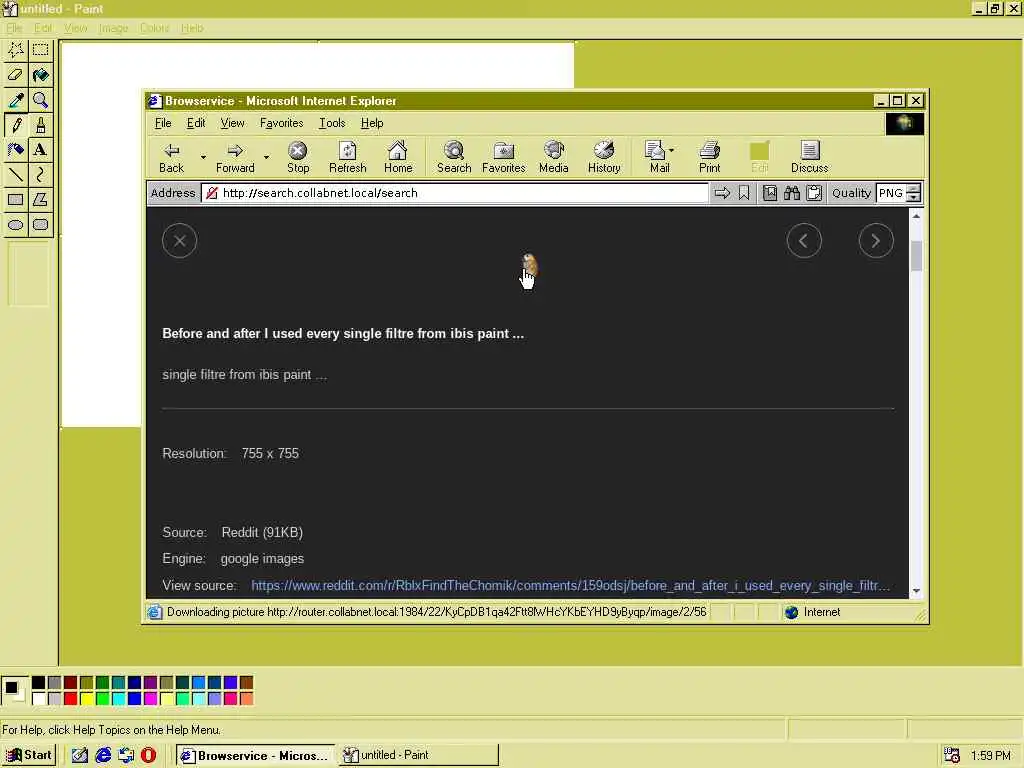Open the Media toolbar button
Screen dimensions: 1024x768
click(x=554, y=157)
